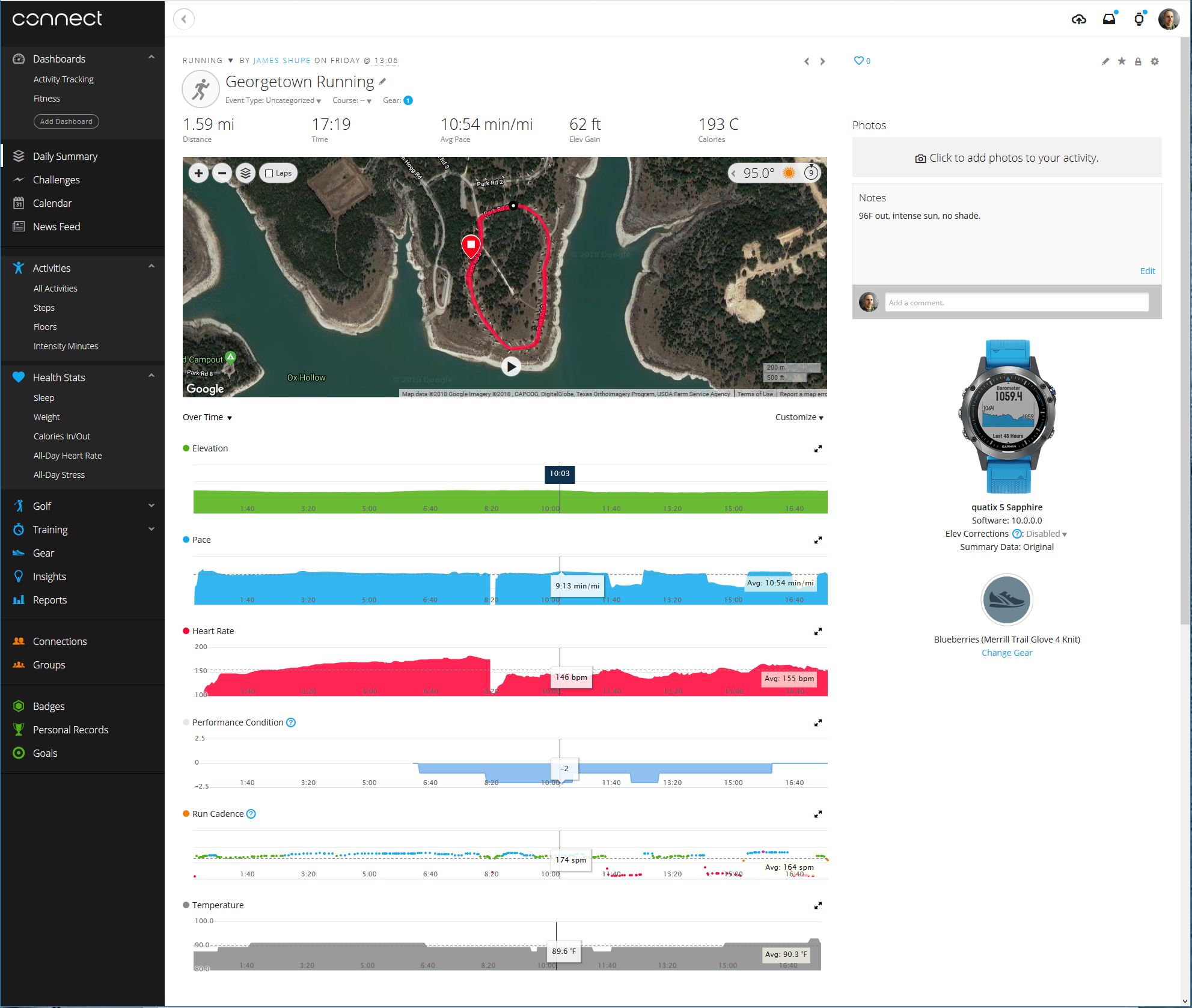Open the devices watch icon in header
Screen dimensions: 1192x1008
pyautogui.click(x=1139, y=19)
